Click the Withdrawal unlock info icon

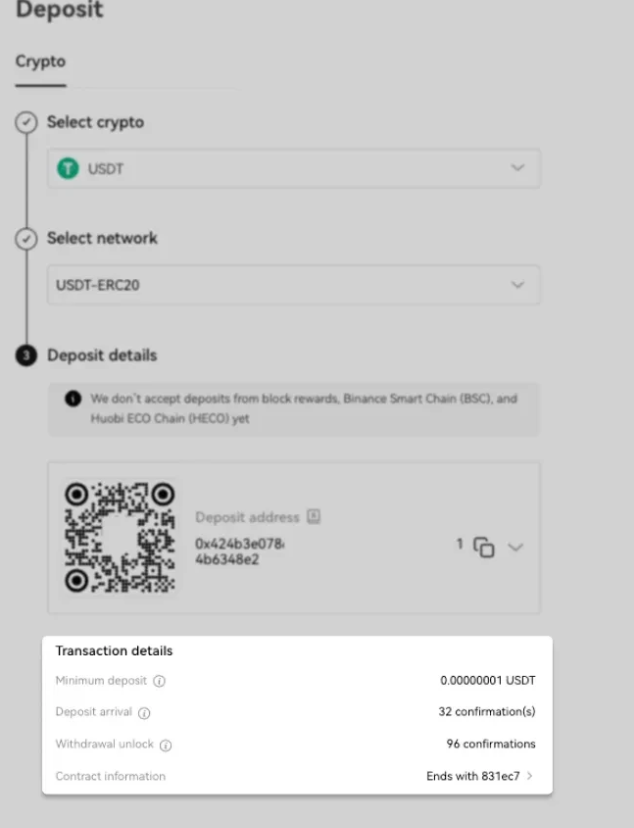(x=166, y=745)
